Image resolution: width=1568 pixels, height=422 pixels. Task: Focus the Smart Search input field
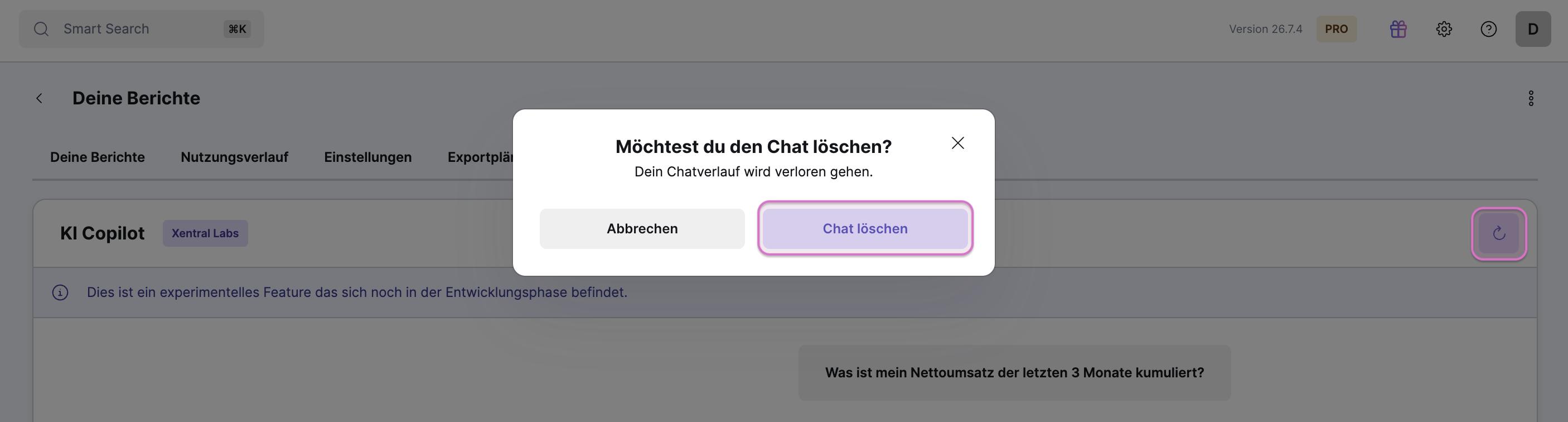(140, 29)
